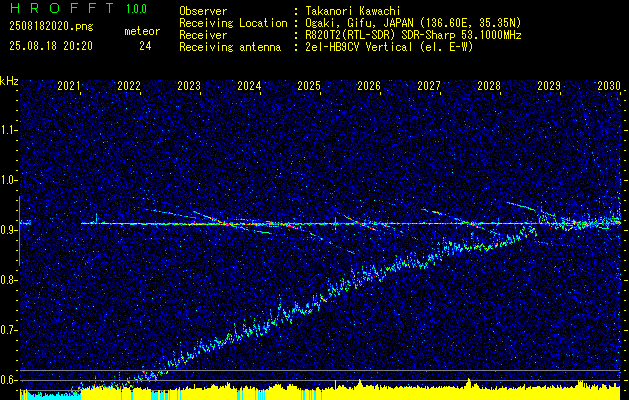Select observer name Takanori Kawachi
629x400 pixels.
pyautogui.click(x=352, y=11)
